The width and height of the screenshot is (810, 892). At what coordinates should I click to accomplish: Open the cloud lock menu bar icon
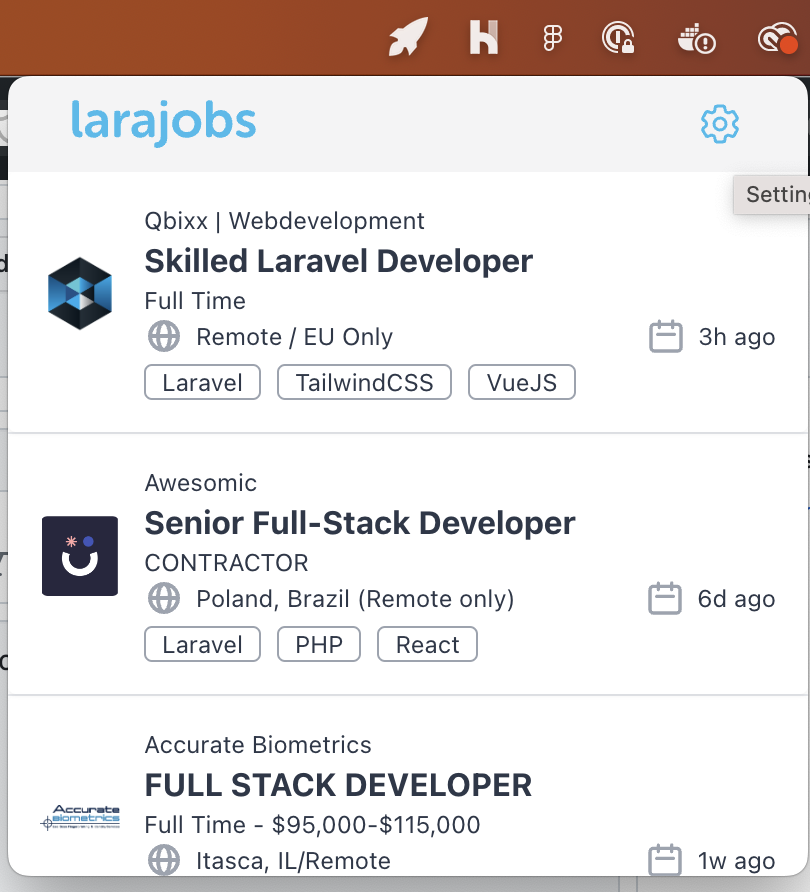tap(618, 38)
